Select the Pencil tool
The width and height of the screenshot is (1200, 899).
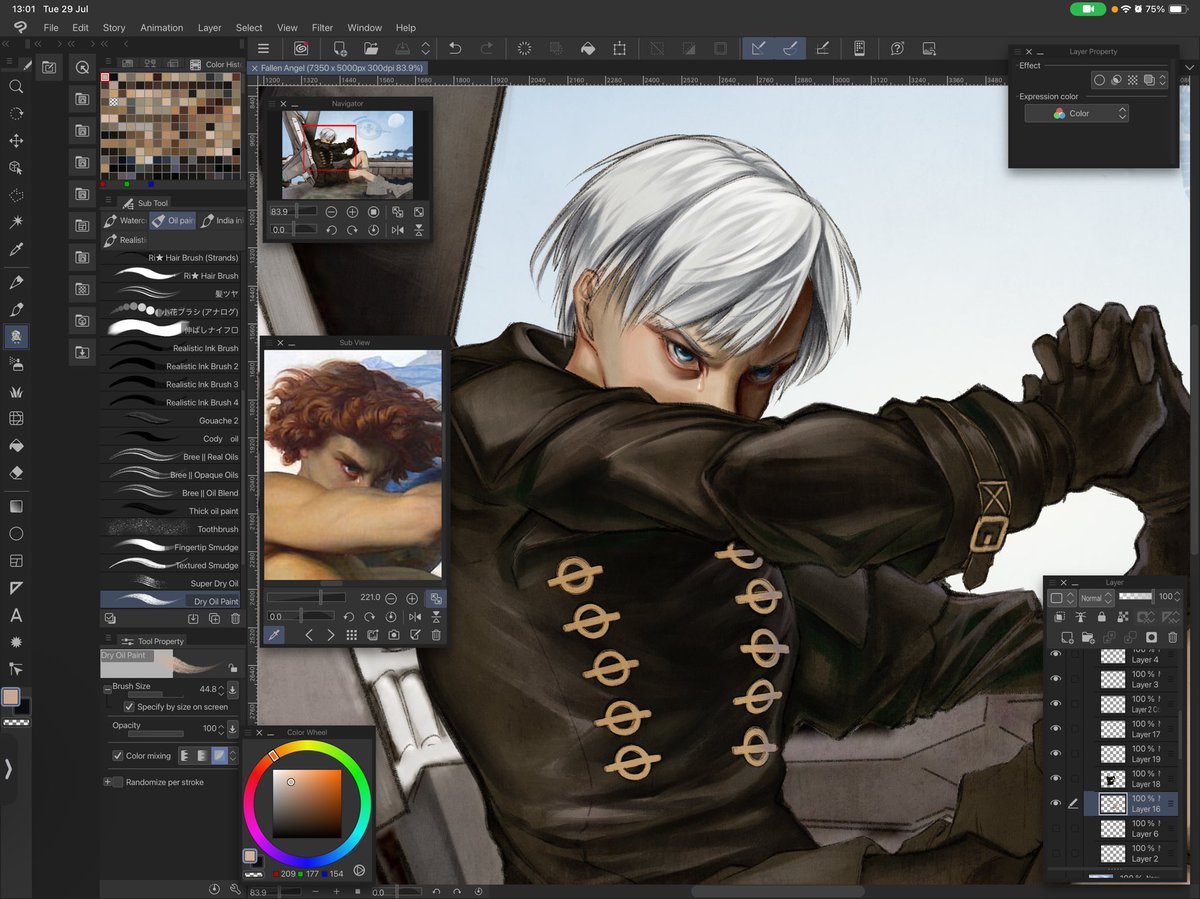[x=16, y=310]
